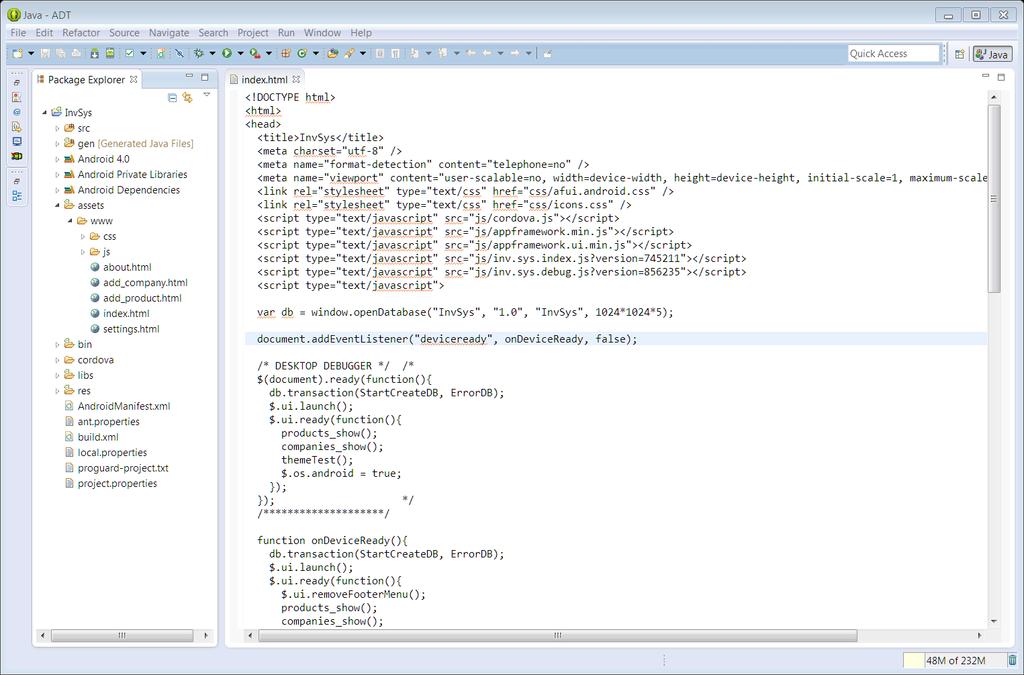The image size is (1024, 675).
Task: Click the New Java Package icon
Action: [x=285, y=54]
